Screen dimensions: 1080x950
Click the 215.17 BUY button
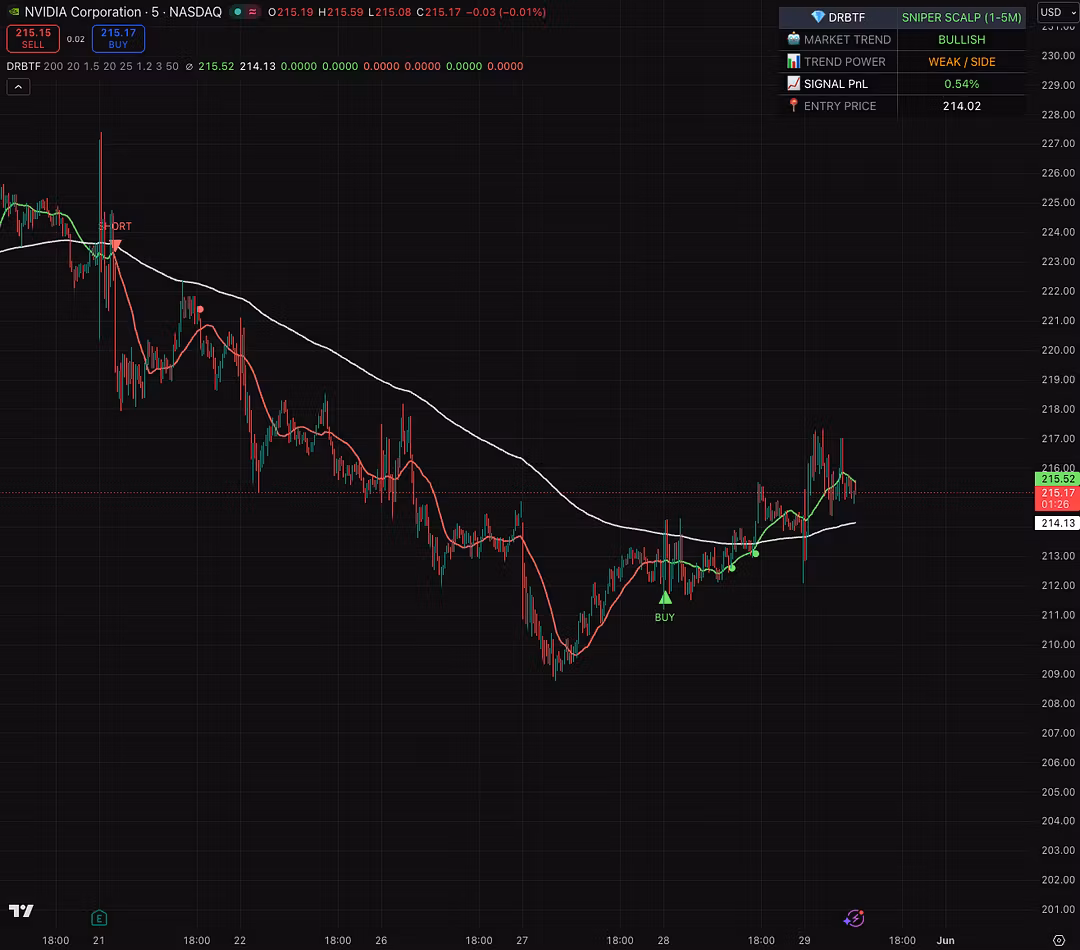coord(118,39)
